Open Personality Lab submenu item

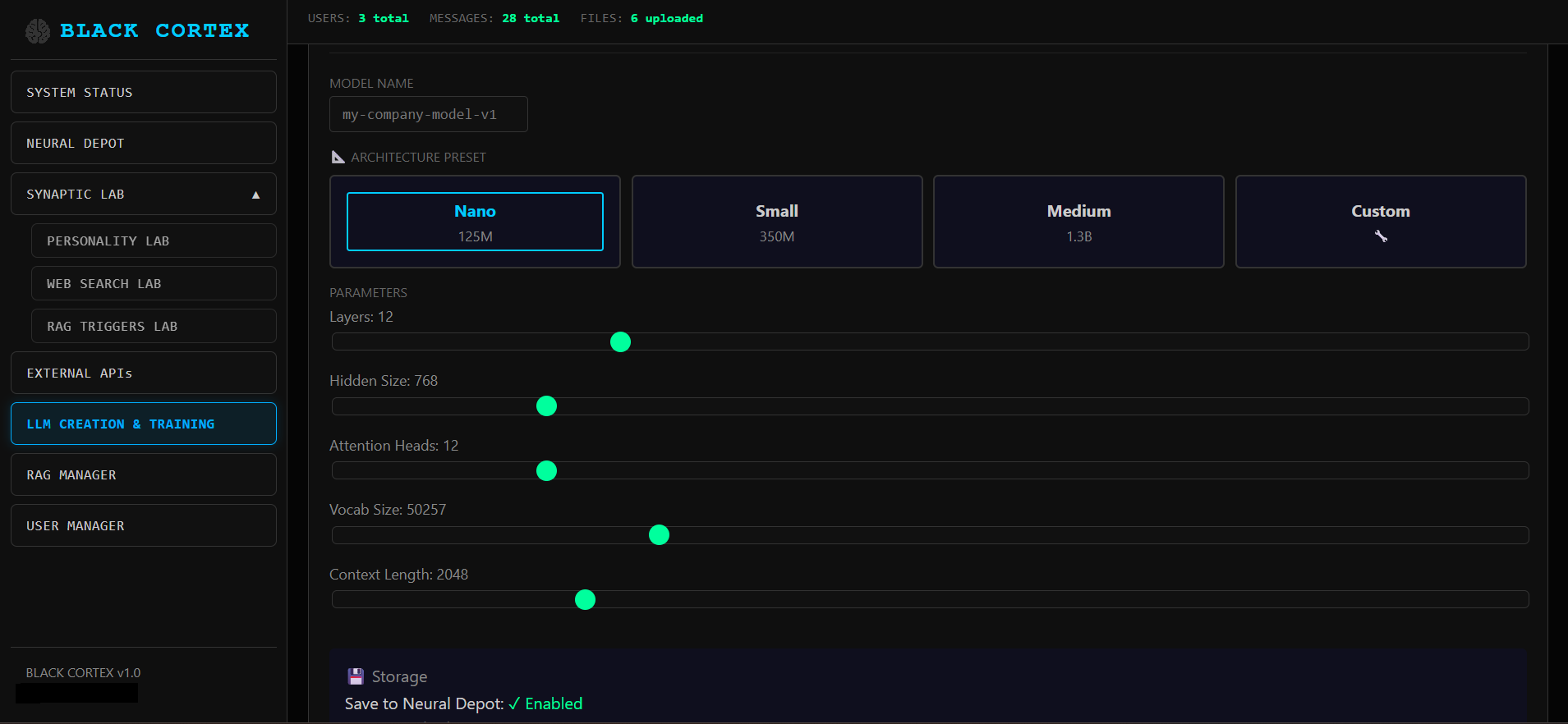tap(154, 241)
